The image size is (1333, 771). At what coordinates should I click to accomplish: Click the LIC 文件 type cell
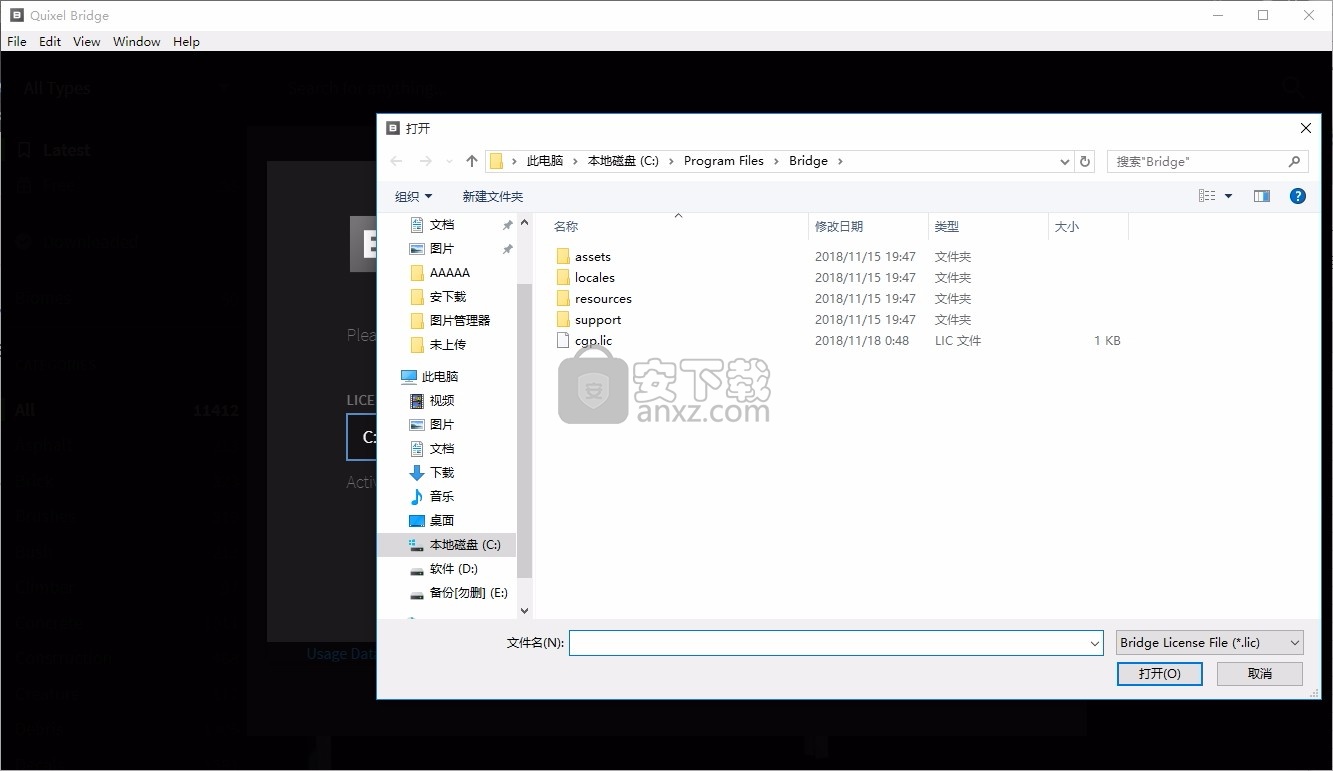958,341
